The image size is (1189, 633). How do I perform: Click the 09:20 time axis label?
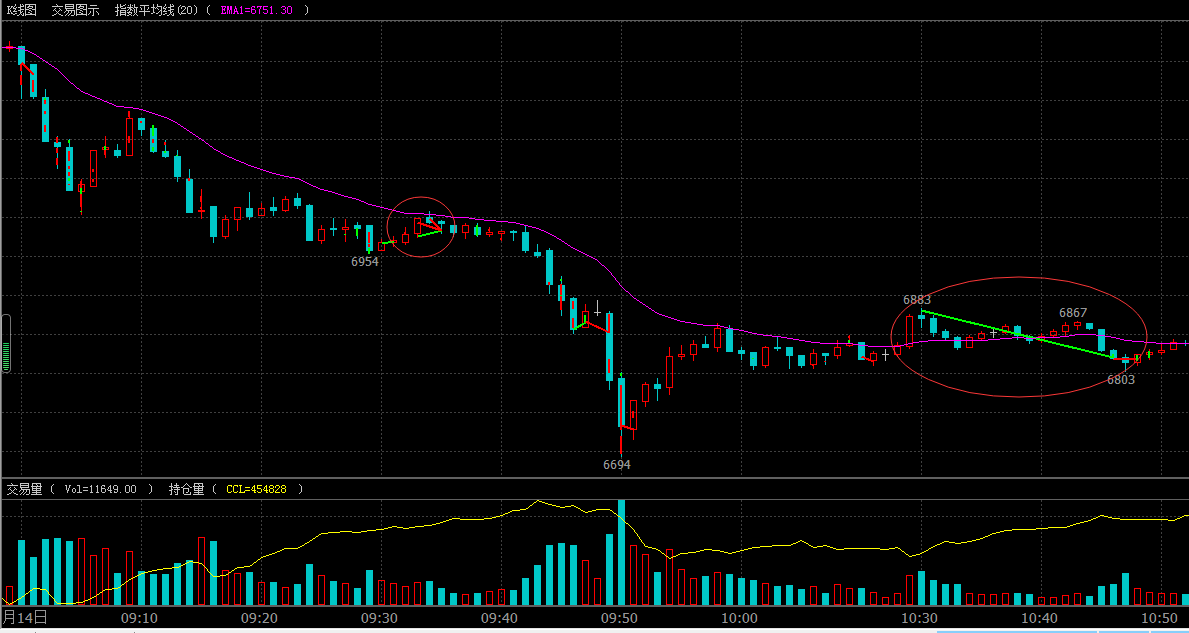coord(259,617)
